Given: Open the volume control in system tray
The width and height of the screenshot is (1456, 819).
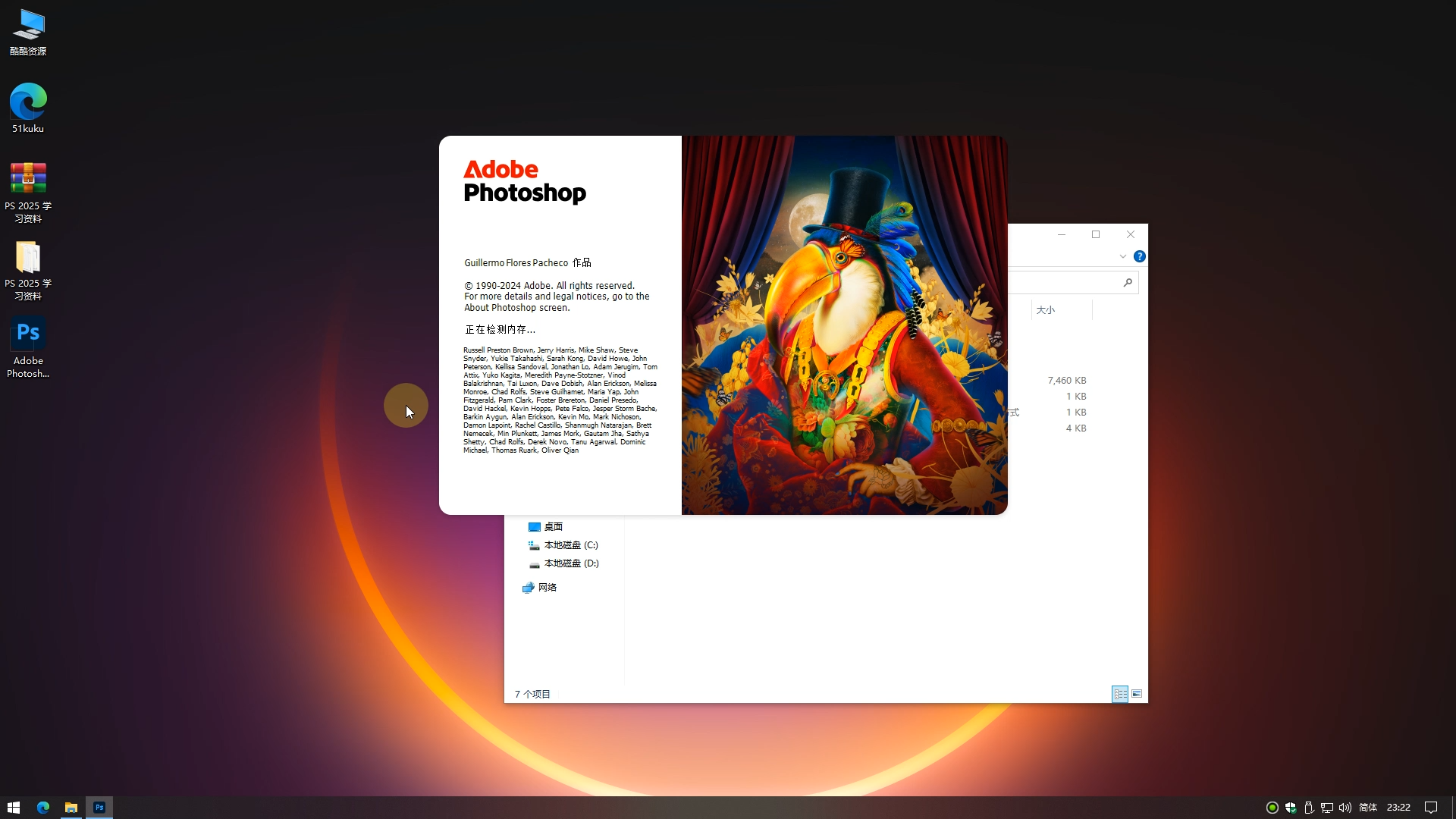Looking at the screenshot, I should 1345,808.
